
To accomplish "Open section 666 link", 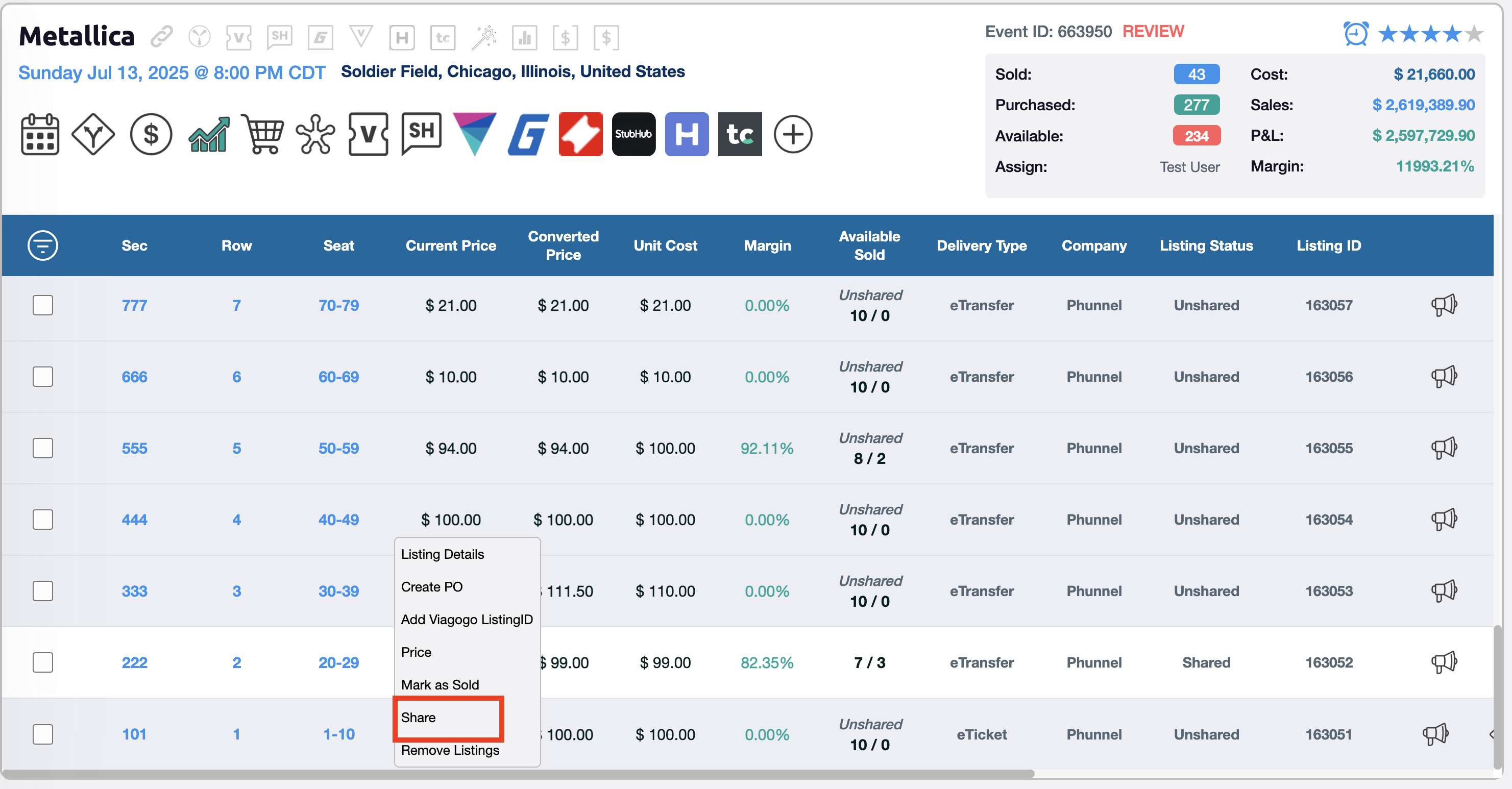I will pos(134,377).
